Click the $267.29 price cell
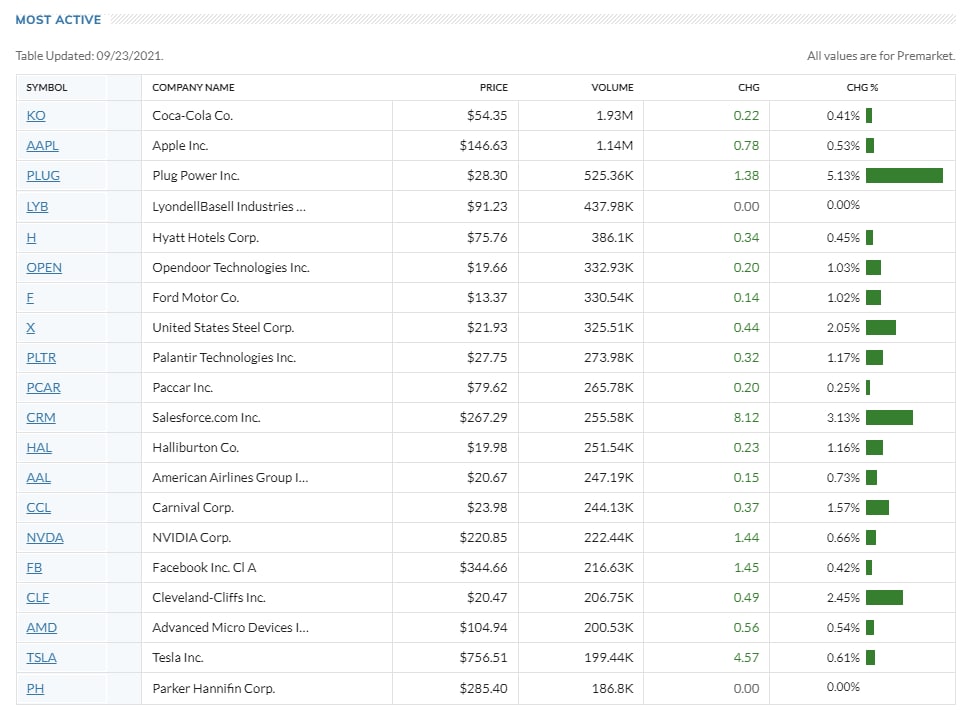Image resolution: width=972 pixels, height=719 pixels. (484, 417)
